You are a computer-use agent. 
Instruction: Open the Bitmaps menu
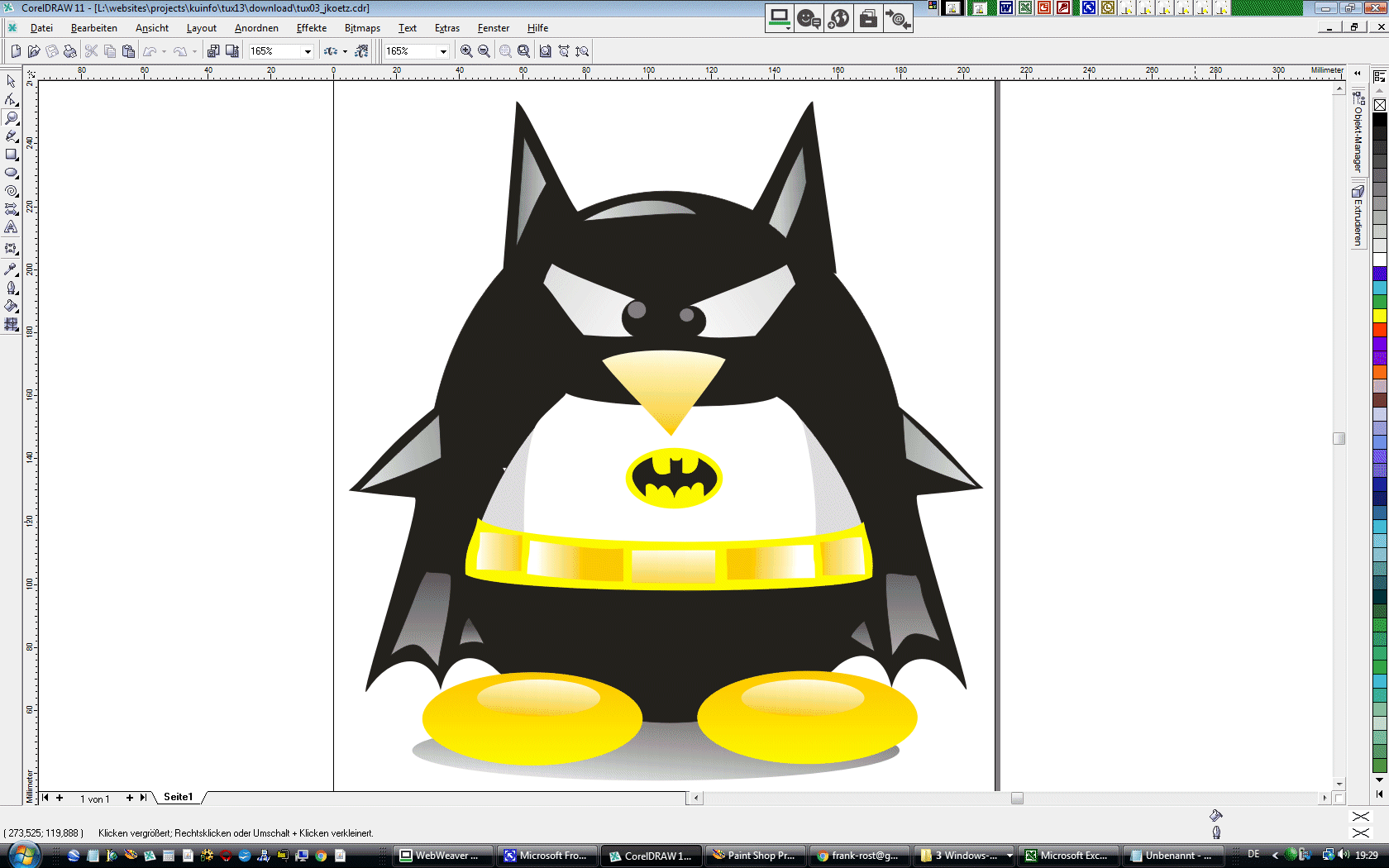(362, 28)
